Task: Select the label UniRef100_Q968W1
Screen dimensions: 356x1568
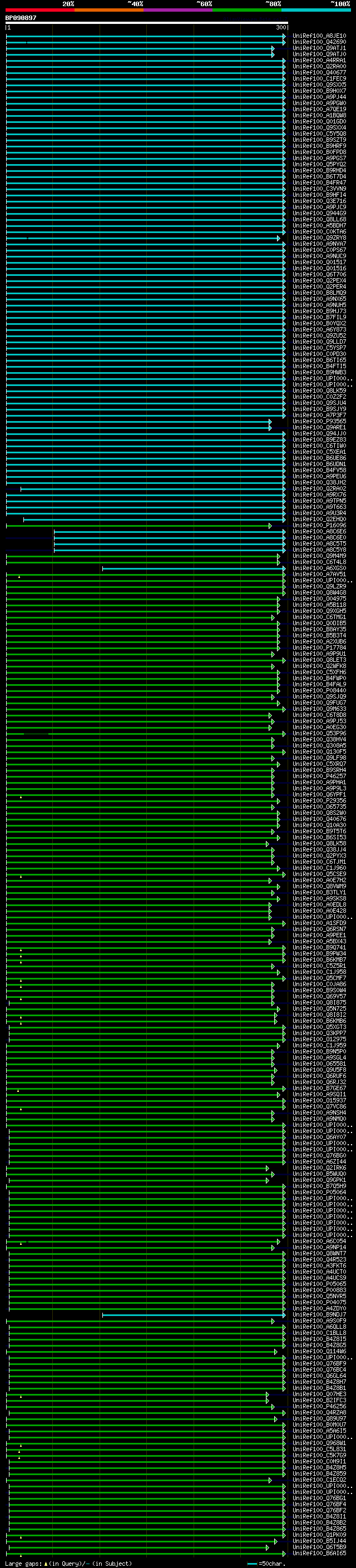Action: tap(319, 1443)
